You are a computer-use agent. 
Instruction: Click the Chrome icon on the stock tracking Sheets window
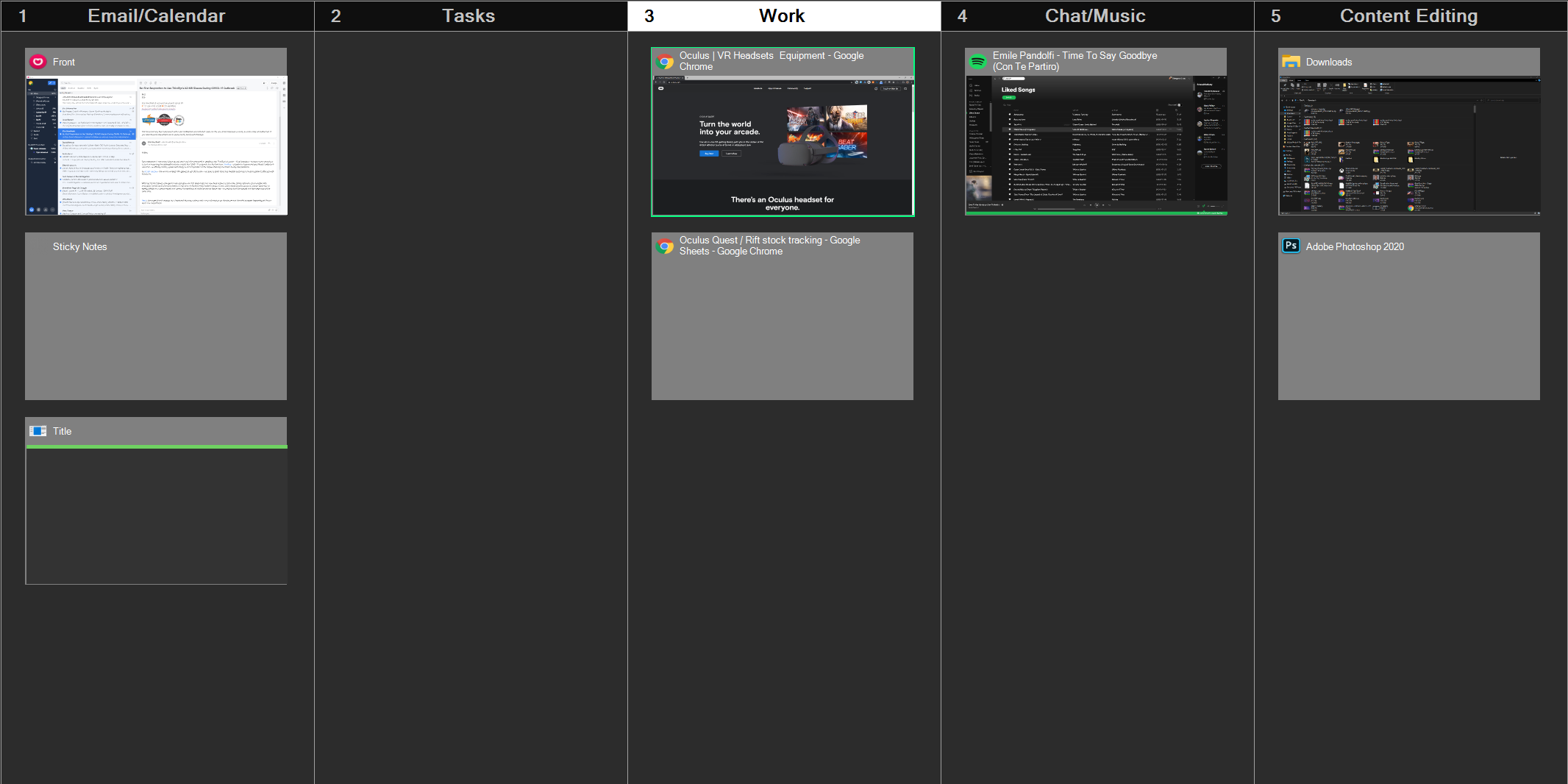point(666,245)
